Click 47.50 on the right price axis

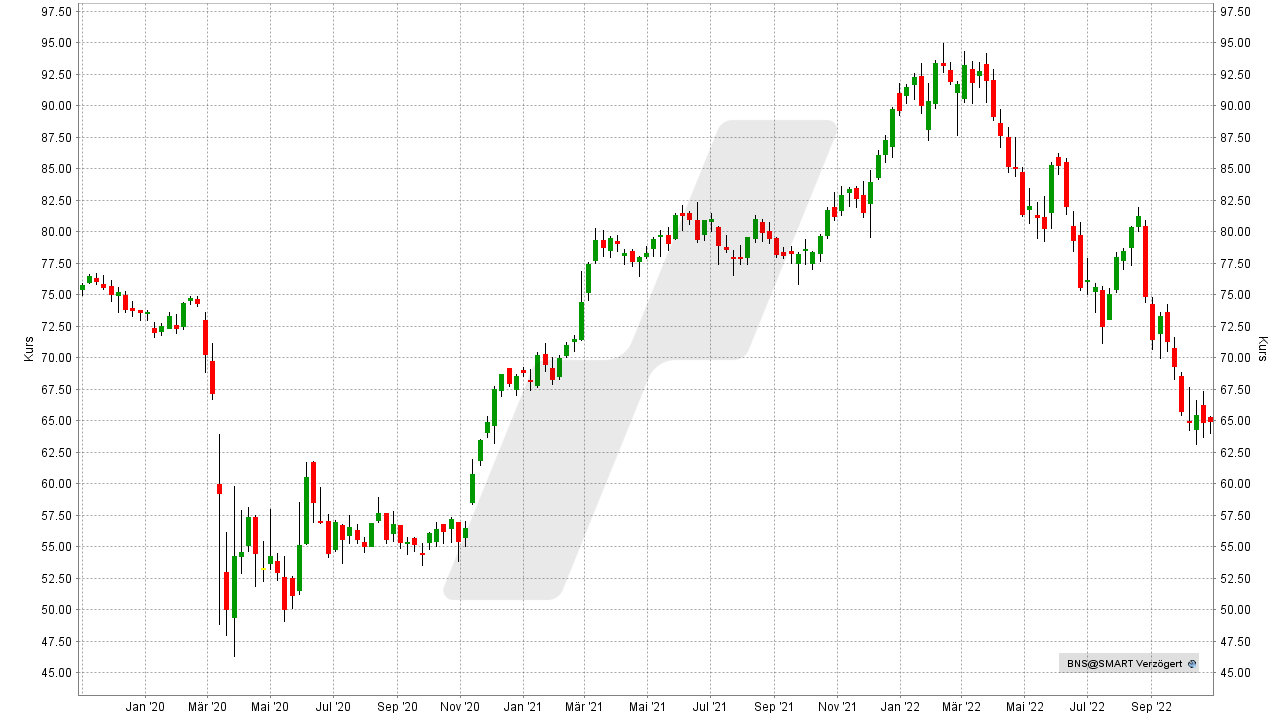pyautogui.click(x=1236, y=642)
